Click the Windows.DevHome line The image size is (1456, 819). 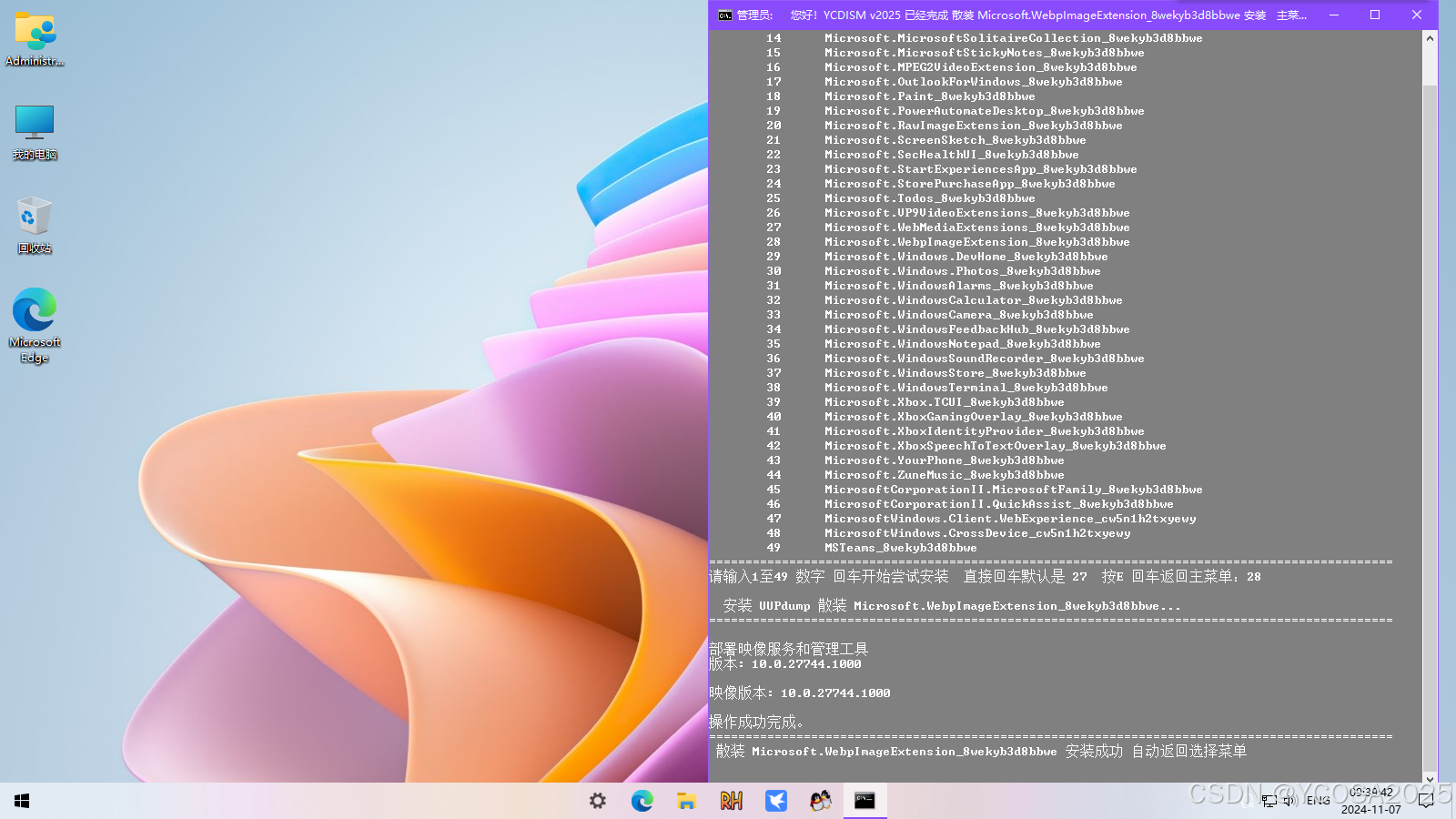point(936,257)
